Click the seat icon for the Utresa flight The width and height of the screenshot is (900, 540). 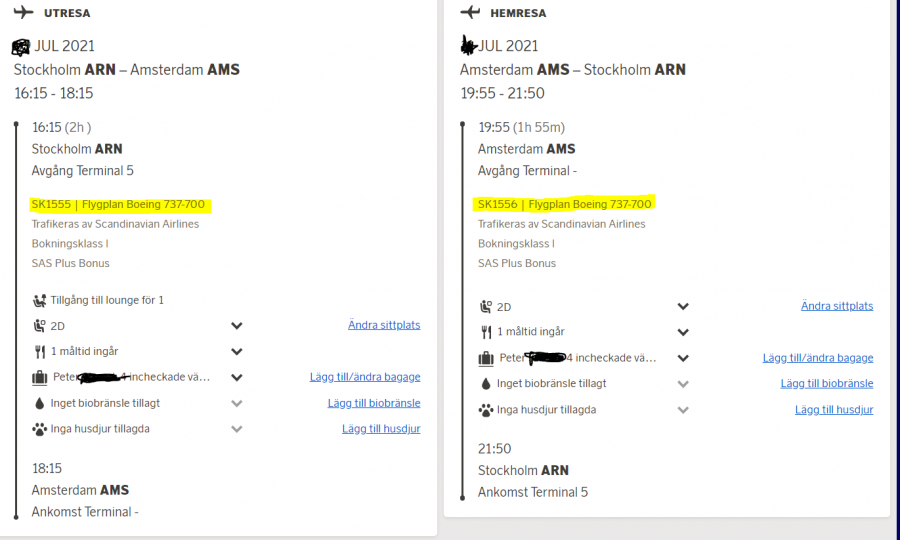pos(40,326)
